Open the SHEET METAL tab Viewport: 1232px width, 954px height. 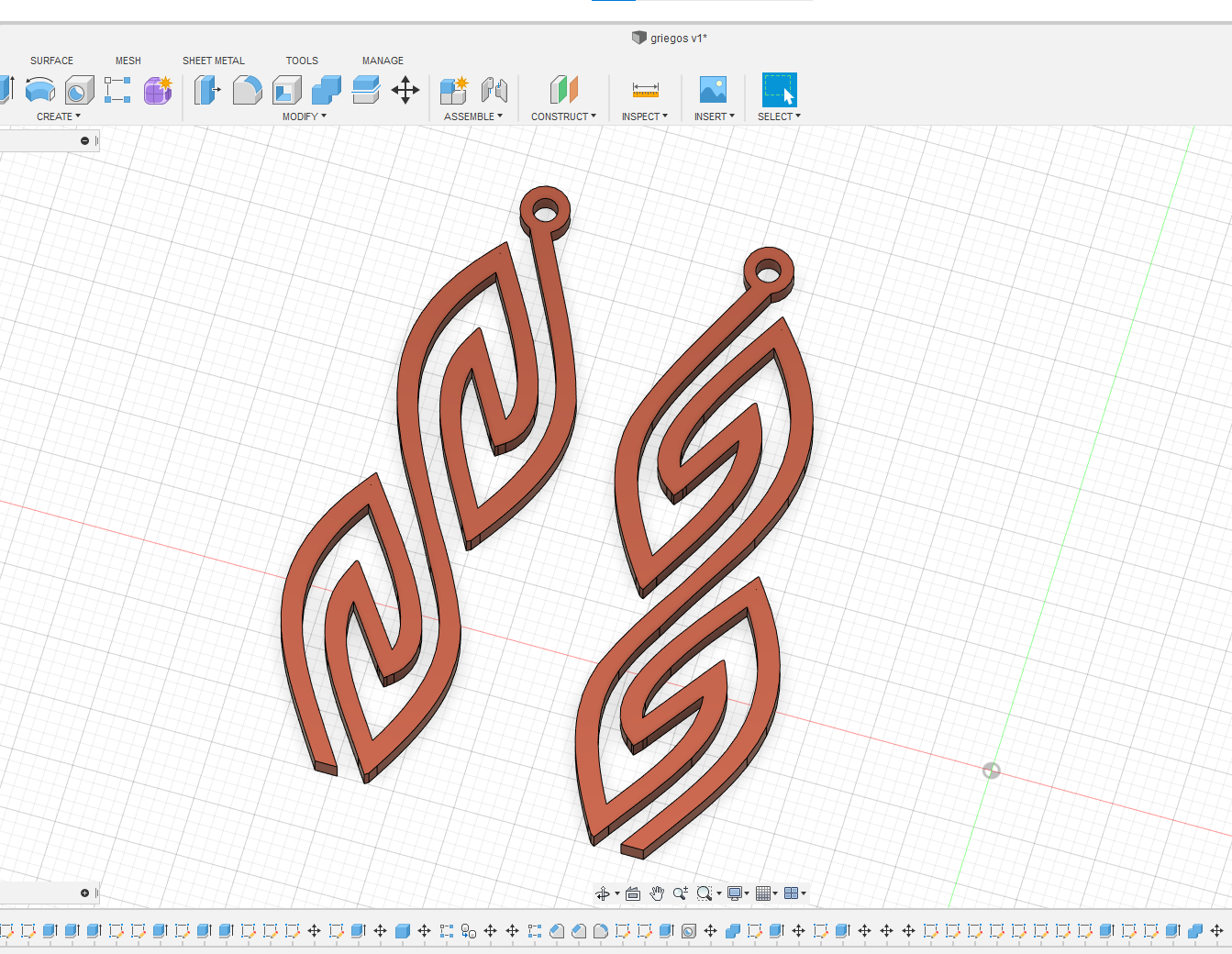pos(214,61)
